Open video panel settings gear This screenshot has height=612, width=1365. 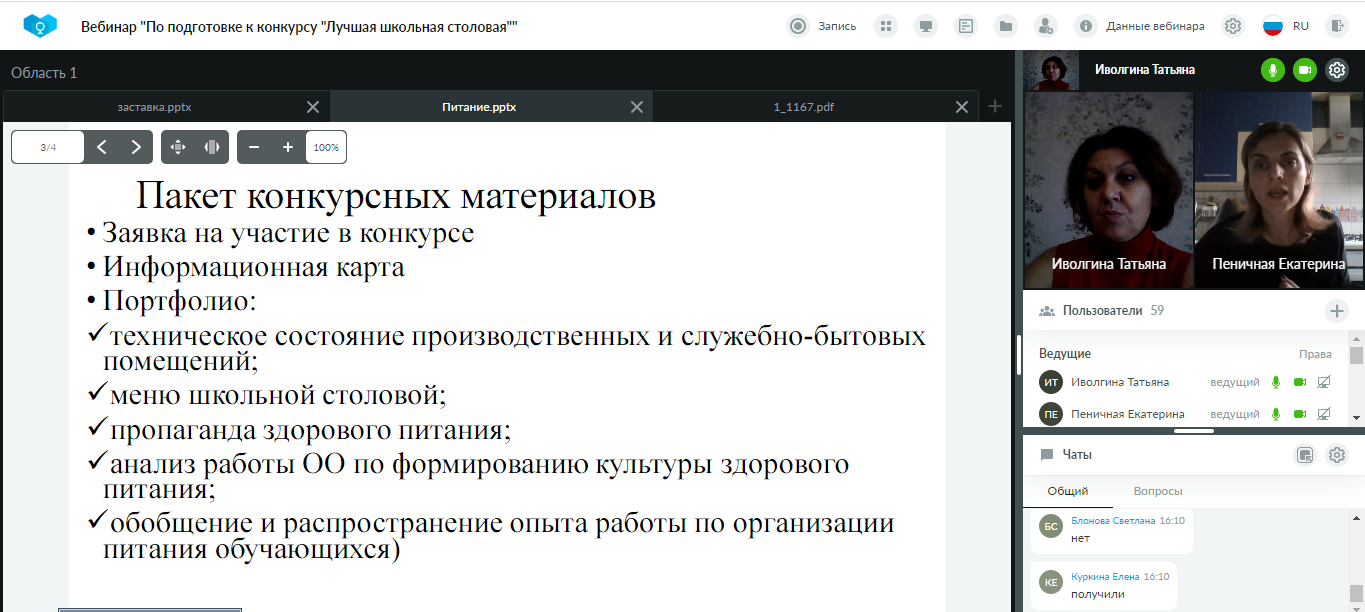coord(1337,70)
